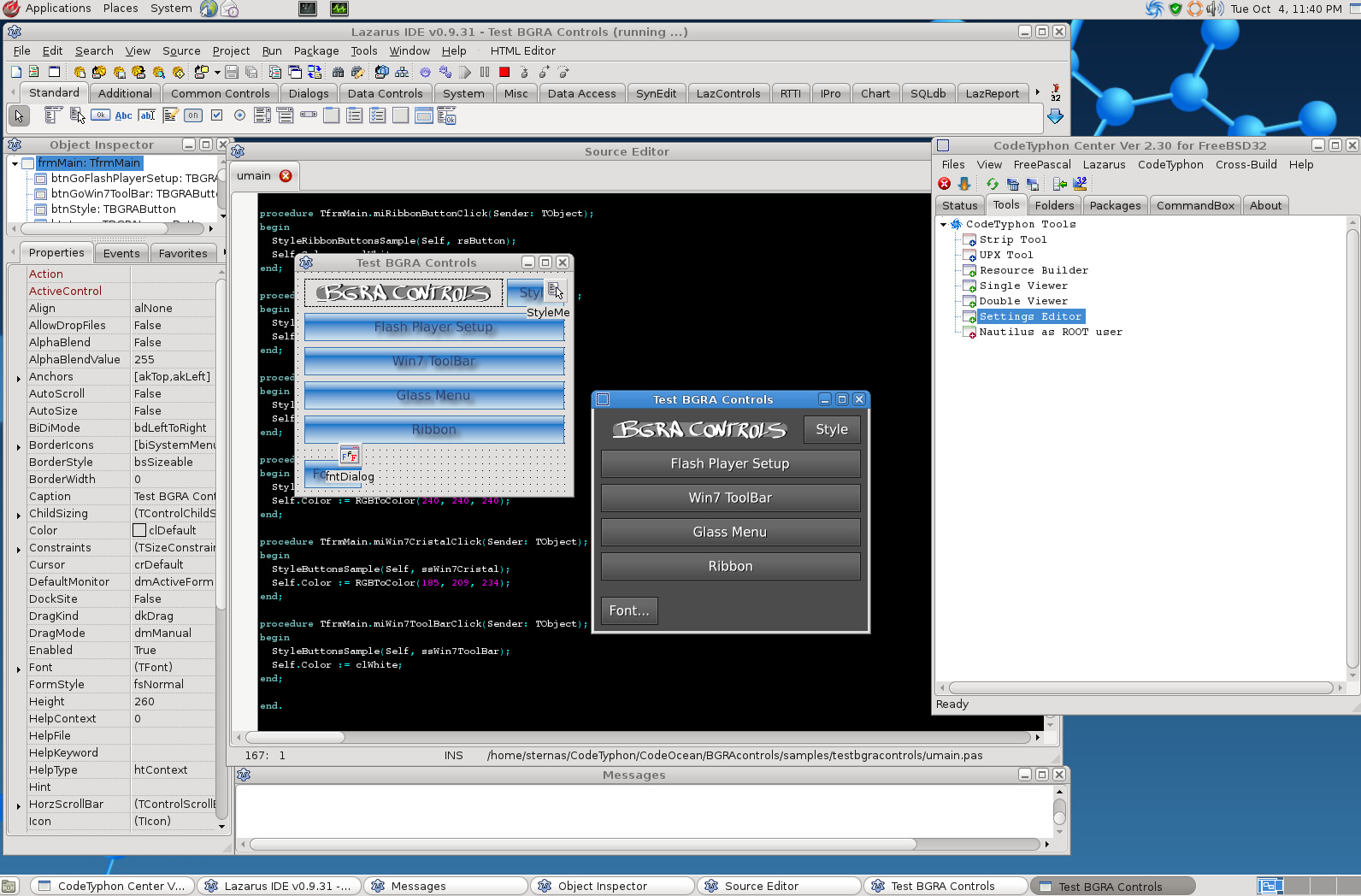The width and height of the screenshot is (1361, 896).
Task: Click the dark Flash Player Setup button
Action: coord(730,463)
